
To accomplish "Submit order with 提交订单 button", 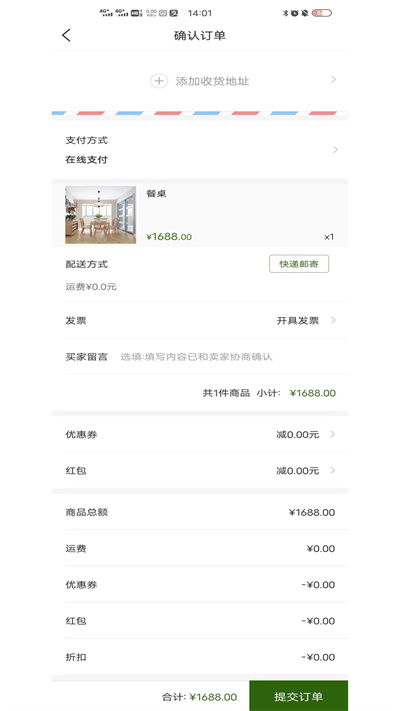I will tap(298, 696).
